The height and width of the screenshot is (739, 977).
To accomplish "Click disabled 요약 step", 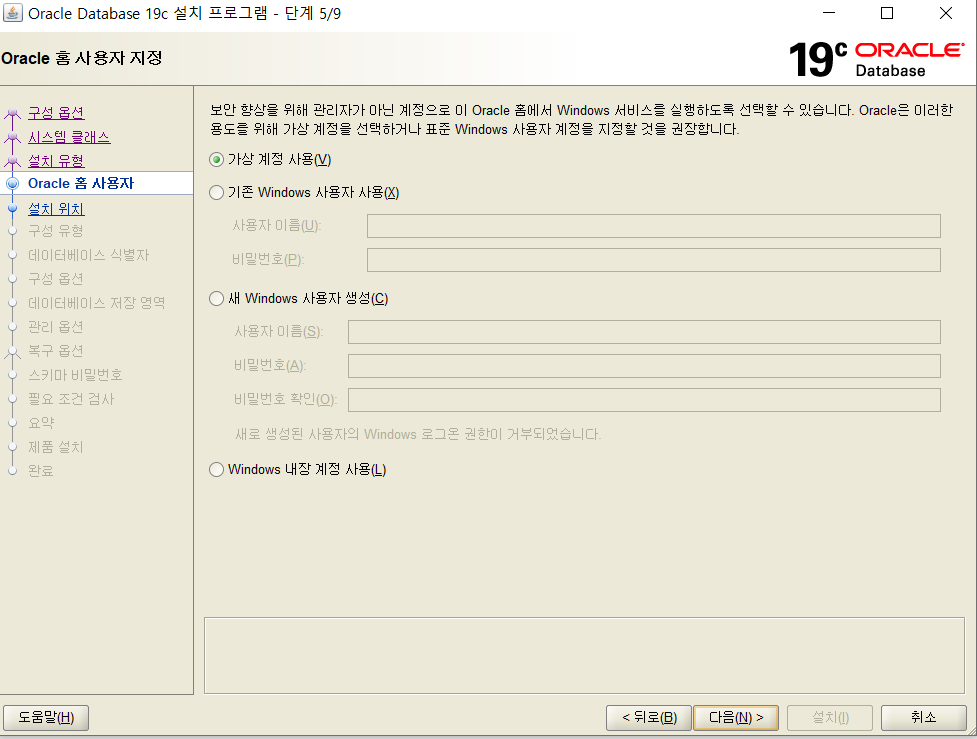I will (41, 422).
